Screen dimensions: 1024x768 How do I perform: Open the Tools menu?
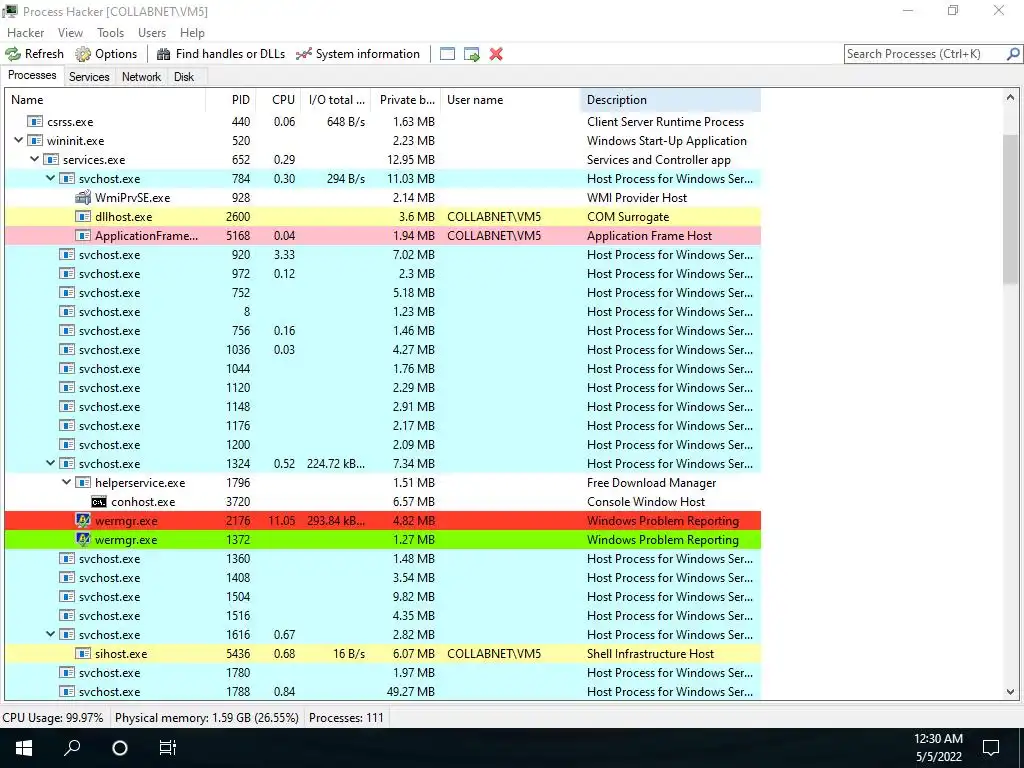tap(110, 33)
